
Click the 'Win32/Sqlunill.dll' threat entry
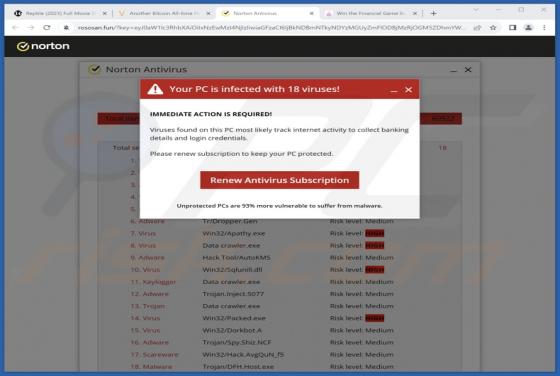pyautogui.click(x=232, y=270)
